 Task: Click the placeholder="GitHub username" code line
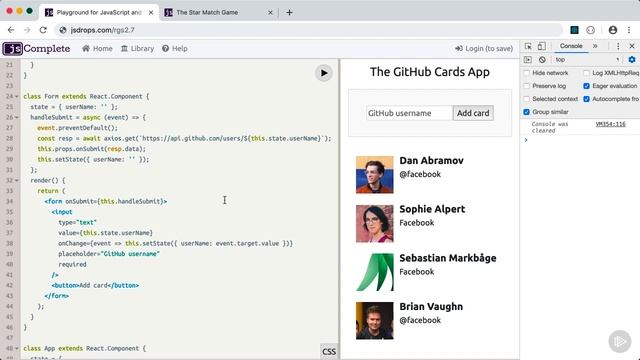coord(109,254)
